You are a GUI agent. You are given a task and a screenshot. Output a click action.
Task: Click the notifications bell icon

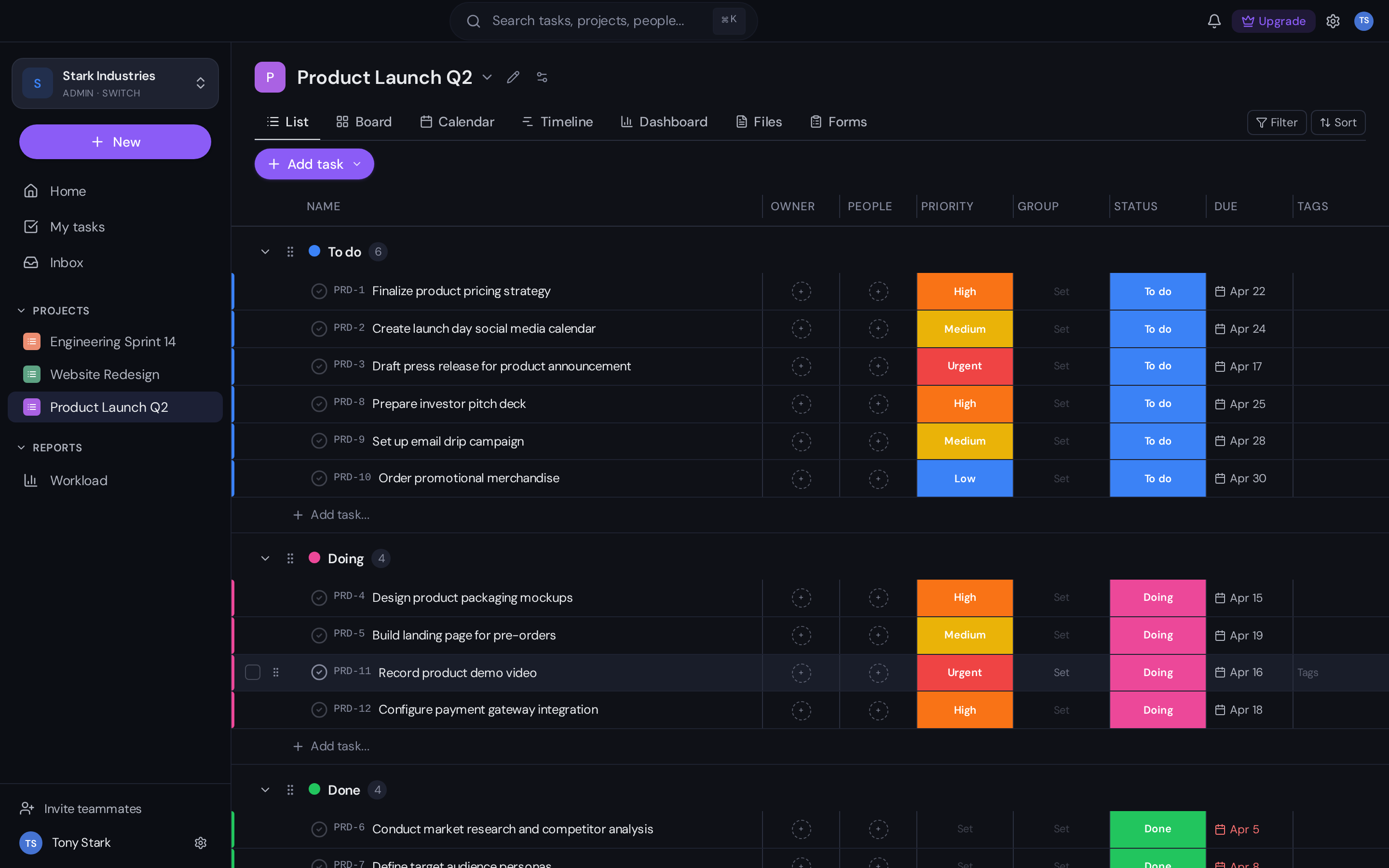click(1214, 21)
